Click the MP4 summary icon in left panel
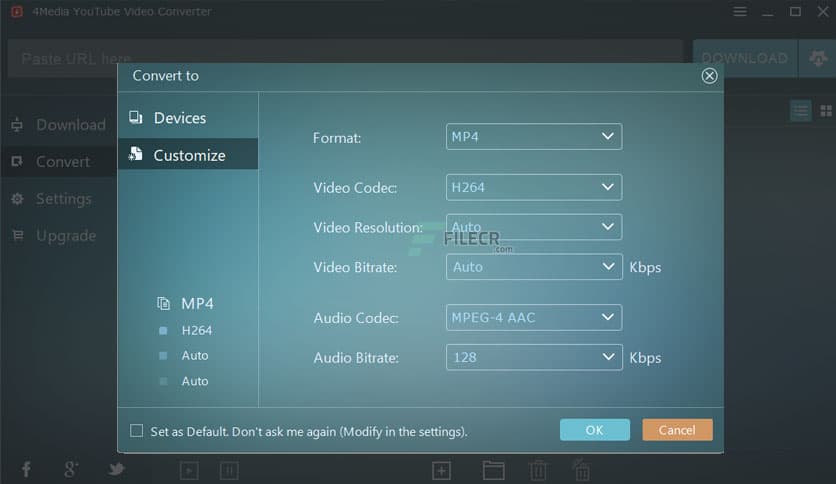Viewport: 836px width, 484px height. 163,303
